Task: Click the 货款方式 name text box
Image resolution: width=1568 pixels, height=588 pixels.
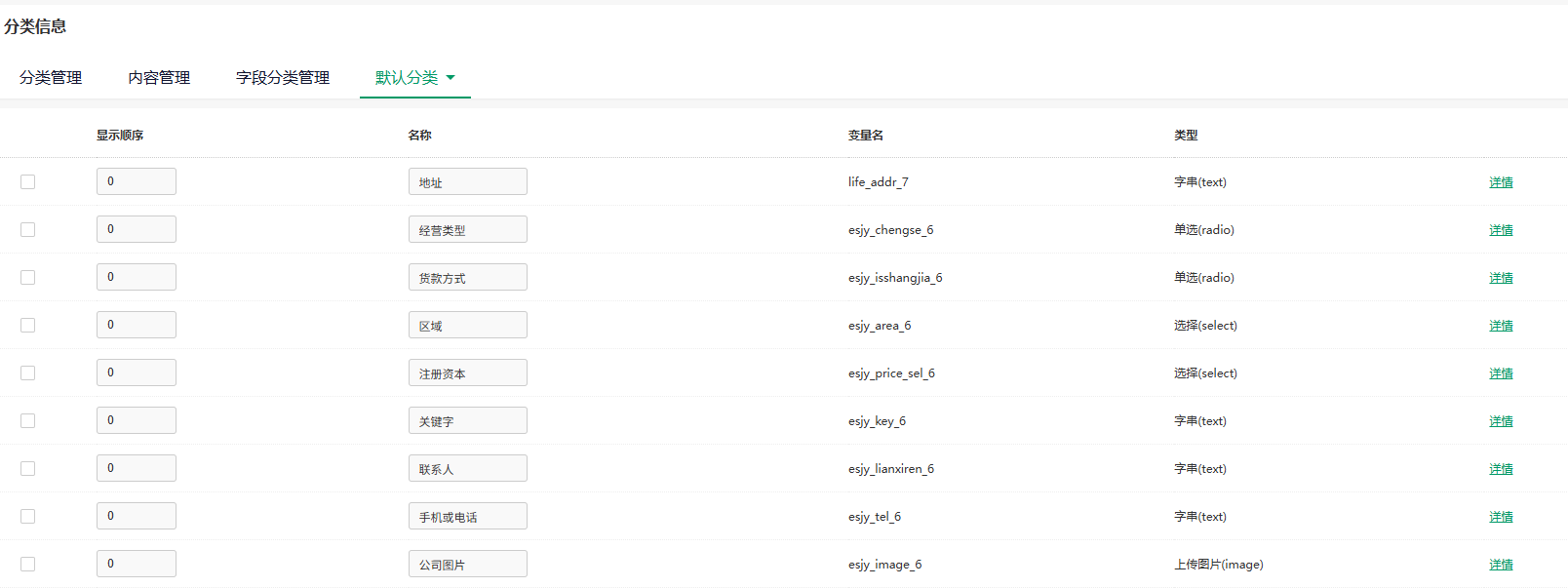Action: pos(467,278)
